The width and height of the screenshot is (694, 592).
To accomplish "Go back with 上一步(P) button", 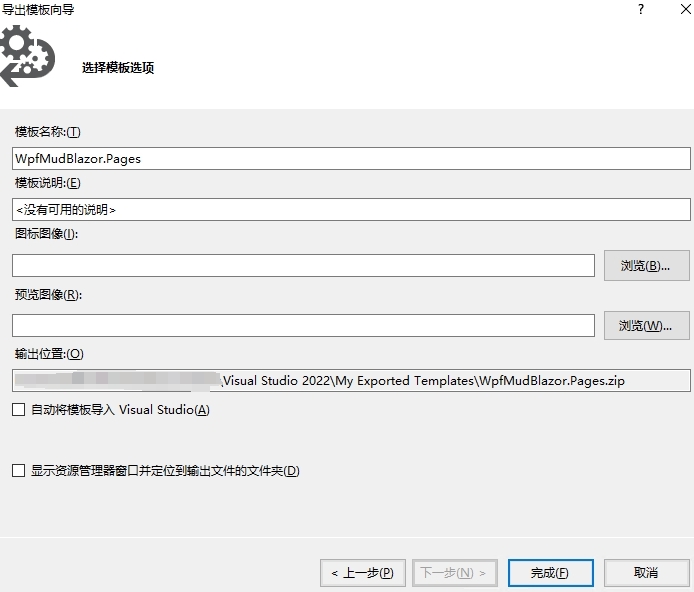I will point(363,573).
